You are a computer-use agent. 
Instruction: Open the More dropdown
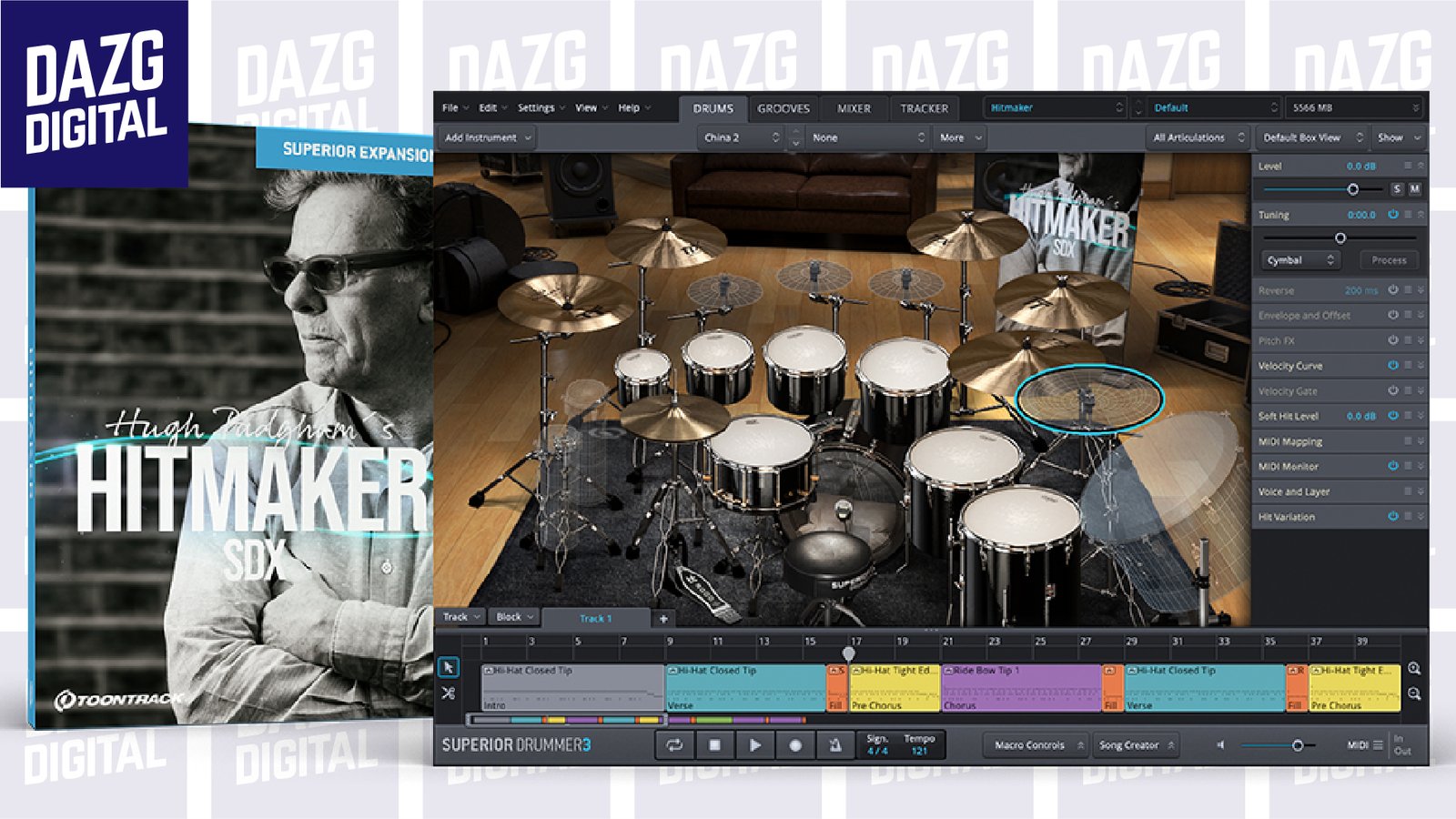961,137
